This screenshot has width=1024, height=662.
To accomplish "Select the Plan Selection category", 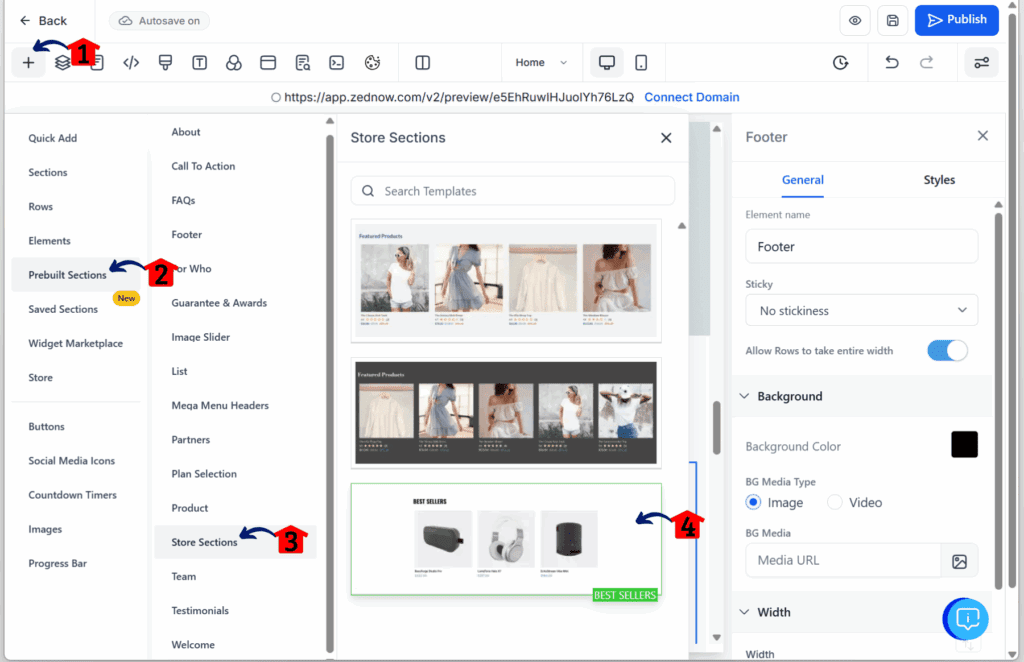I will tap(204, 474).
